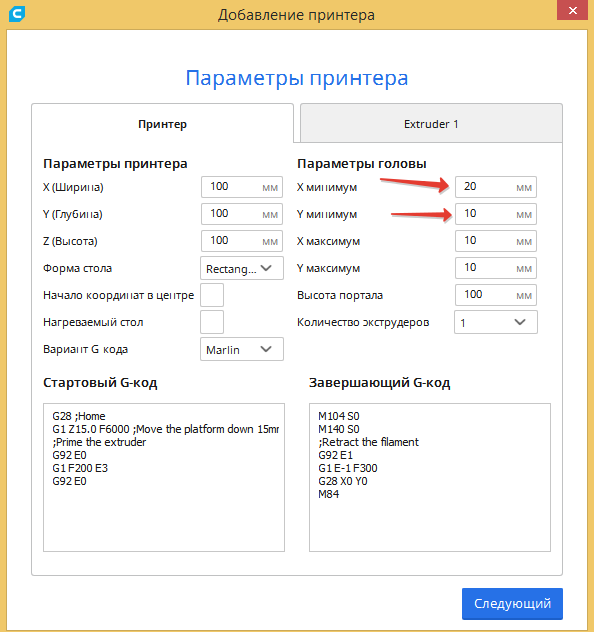Screen dimensions: 594x632
Task: Click the X максимум input field
Action: (496, 241)
